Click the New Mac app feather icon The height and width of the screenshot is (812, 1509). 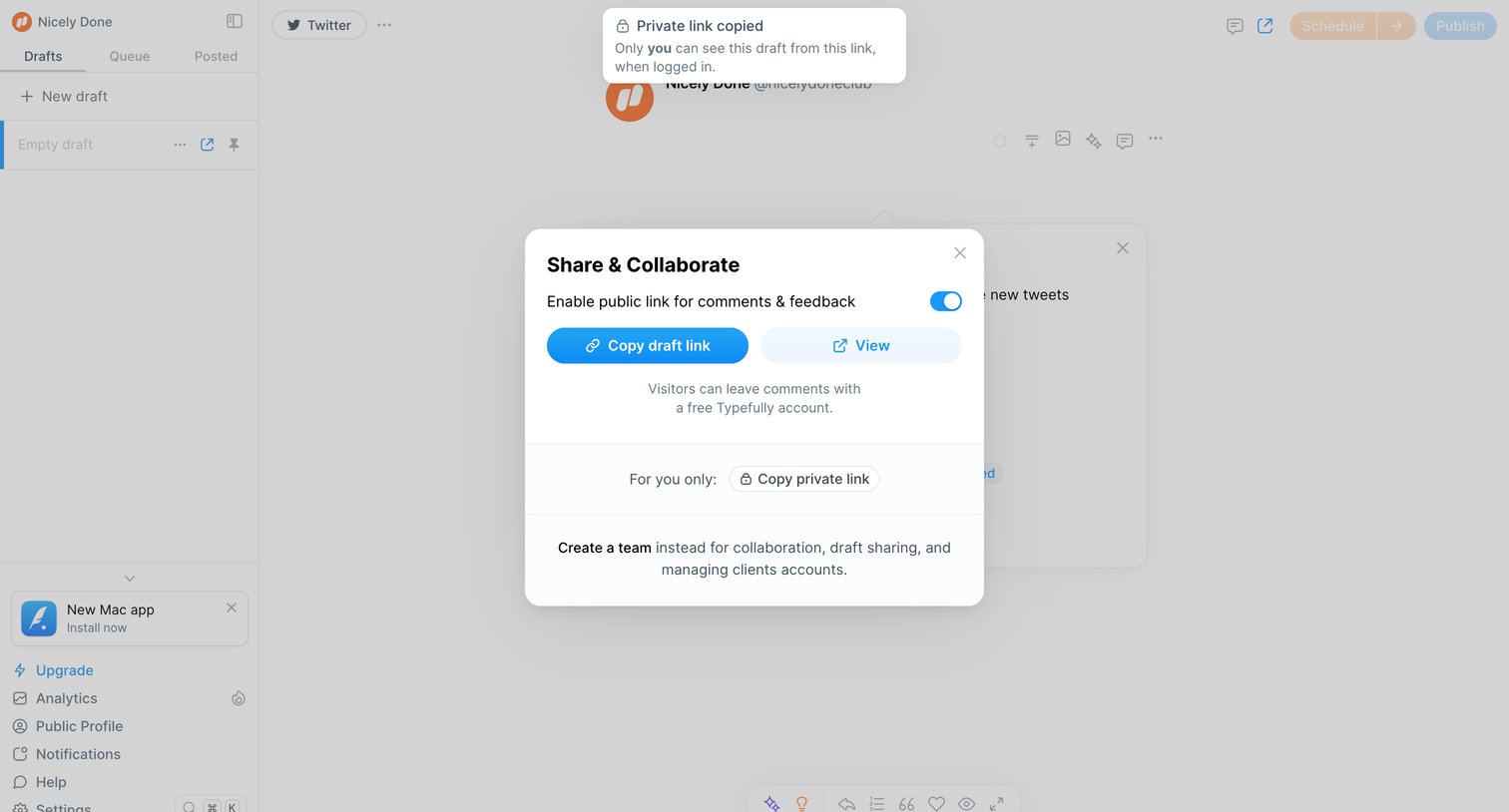tap(39, 618)
